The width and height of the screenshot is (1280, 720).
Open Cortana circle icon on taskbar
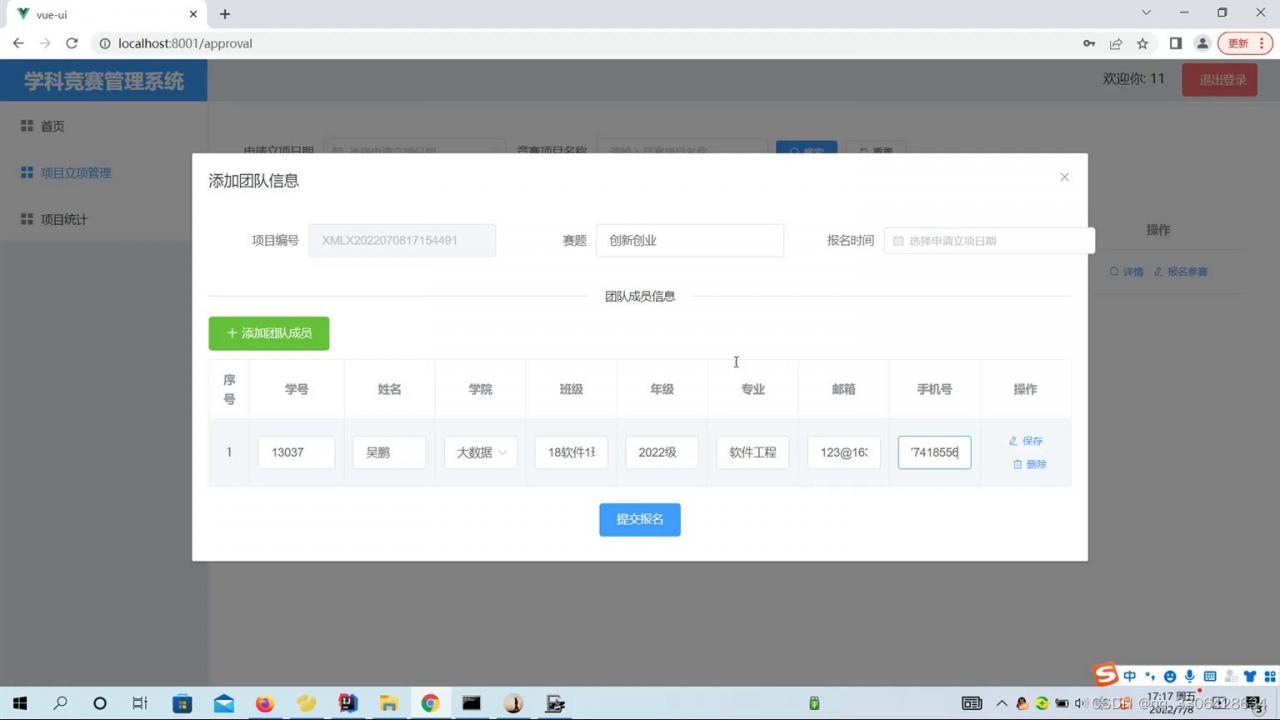tap(100, 703)
